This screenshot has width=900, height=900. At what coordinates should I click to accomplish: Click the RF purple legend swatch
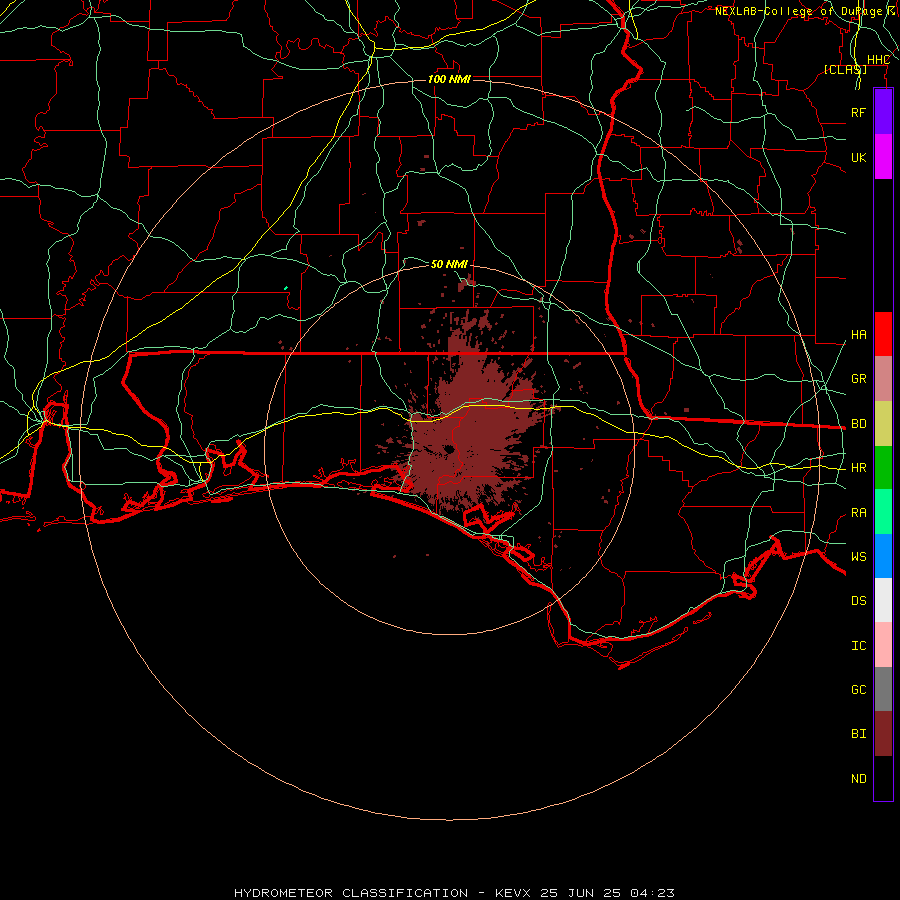[x=883, y=112]
